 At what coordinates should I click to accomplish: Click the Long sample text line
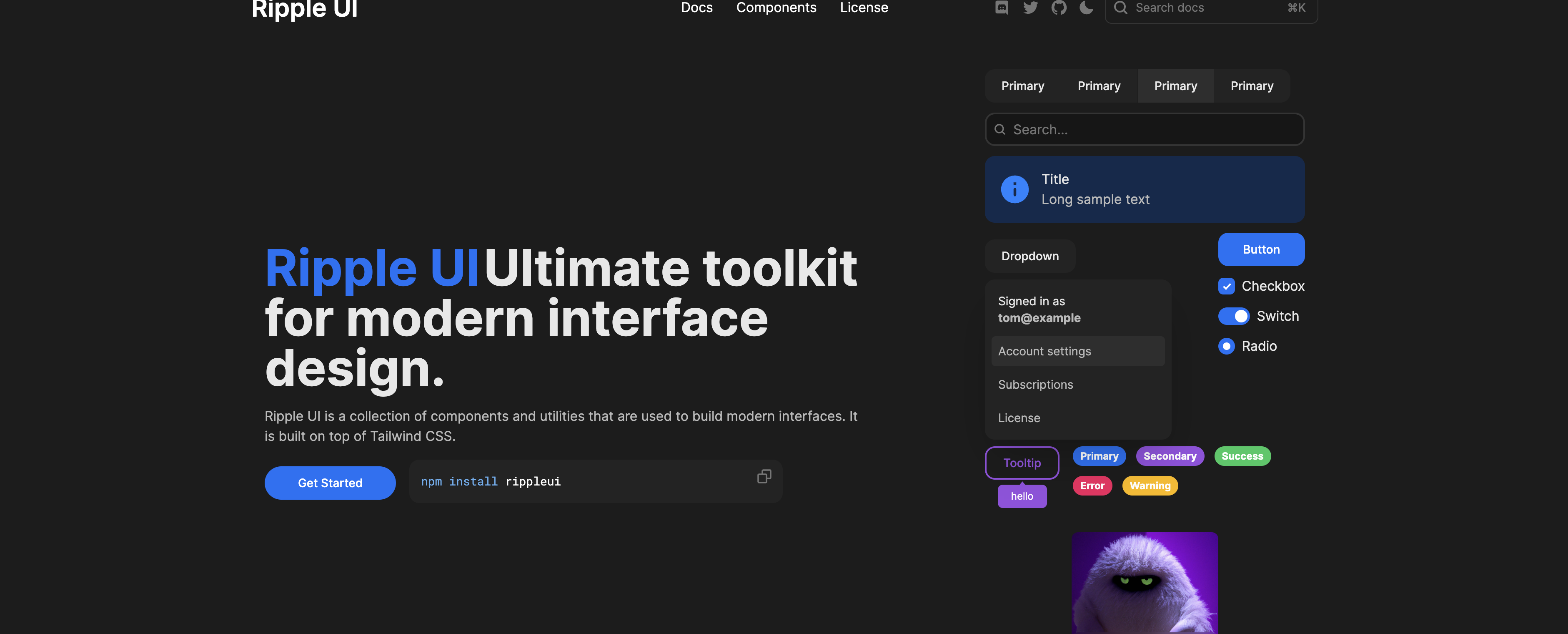point(1095,200)
